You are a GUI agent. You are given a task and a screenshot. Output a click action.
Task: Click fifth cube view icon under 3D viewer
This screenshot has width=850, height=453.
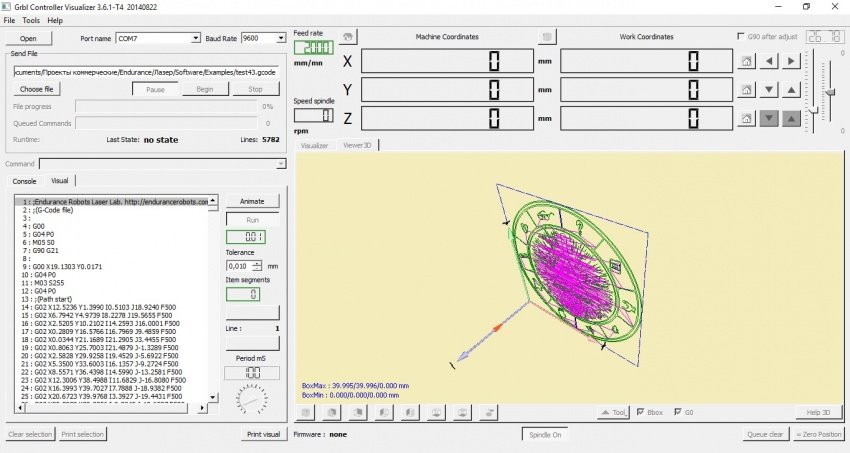410,412
